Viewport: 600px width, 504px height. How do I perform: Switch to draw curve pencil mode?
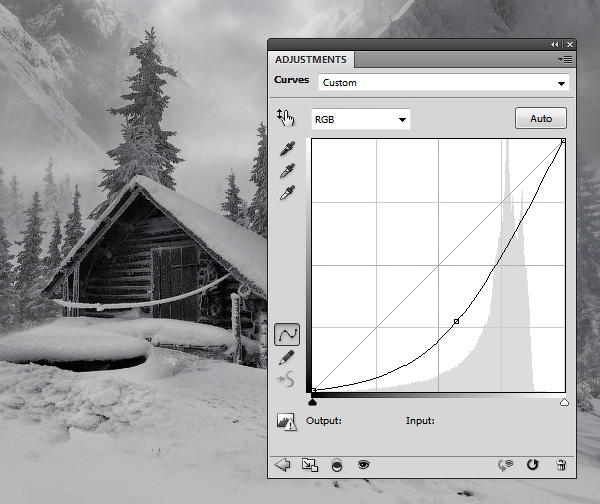coord(287,357)
